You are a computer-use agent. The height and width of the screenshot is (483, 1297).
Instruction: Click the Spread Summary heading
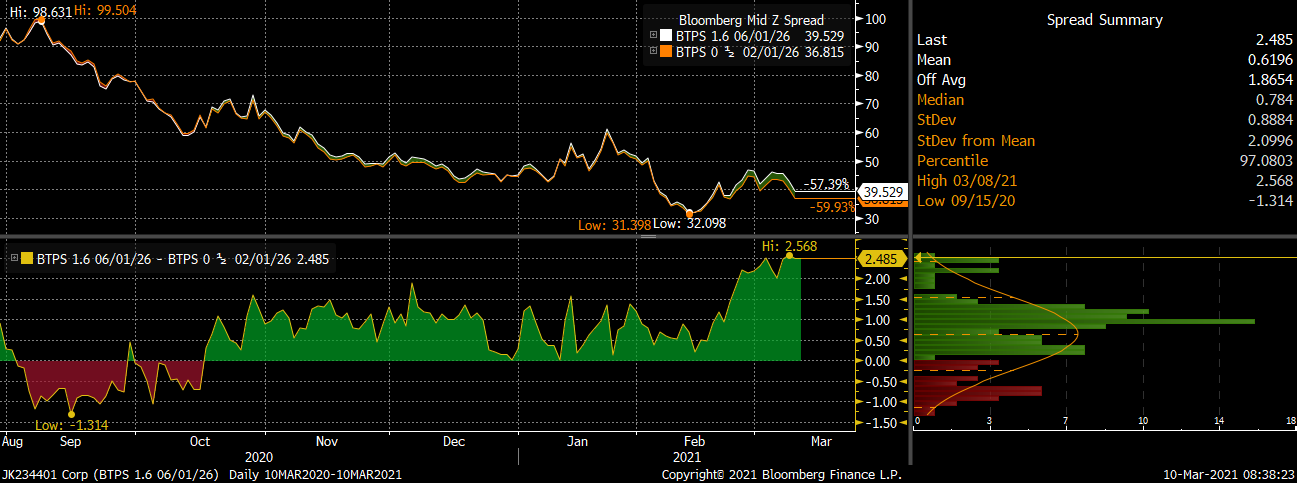coord(1104,20)
